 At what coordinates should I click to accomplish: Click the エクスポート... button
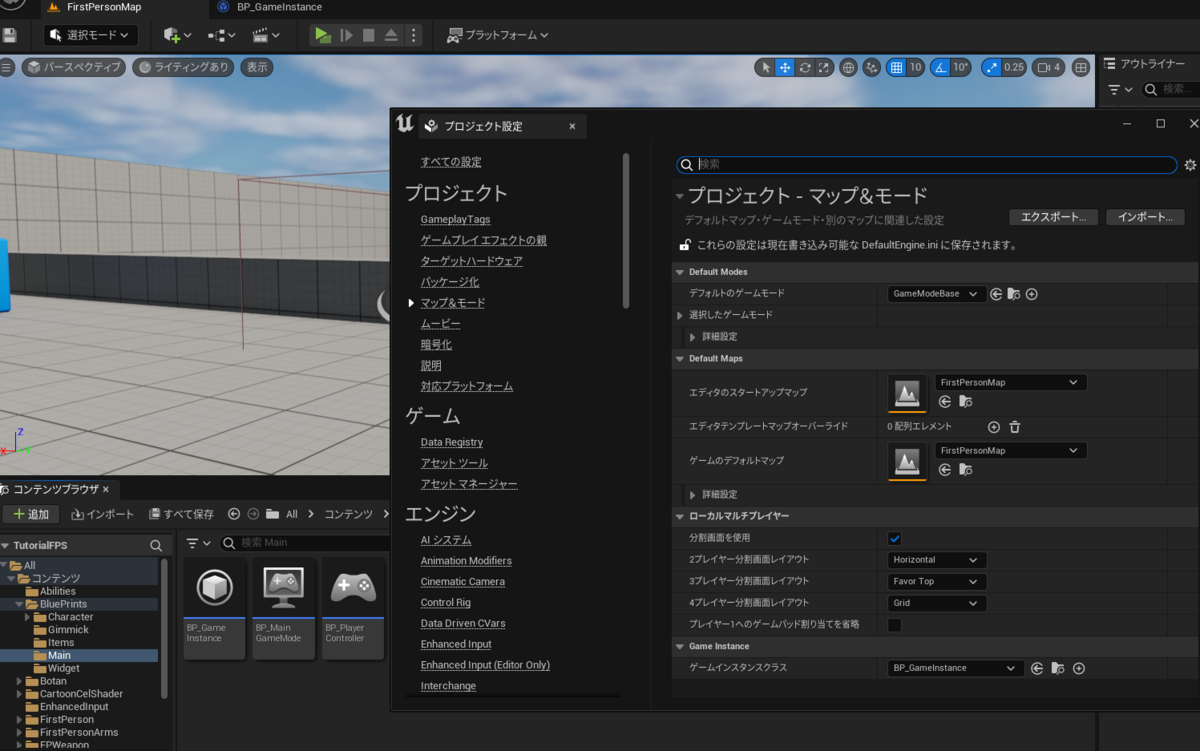coord(1054,217)
